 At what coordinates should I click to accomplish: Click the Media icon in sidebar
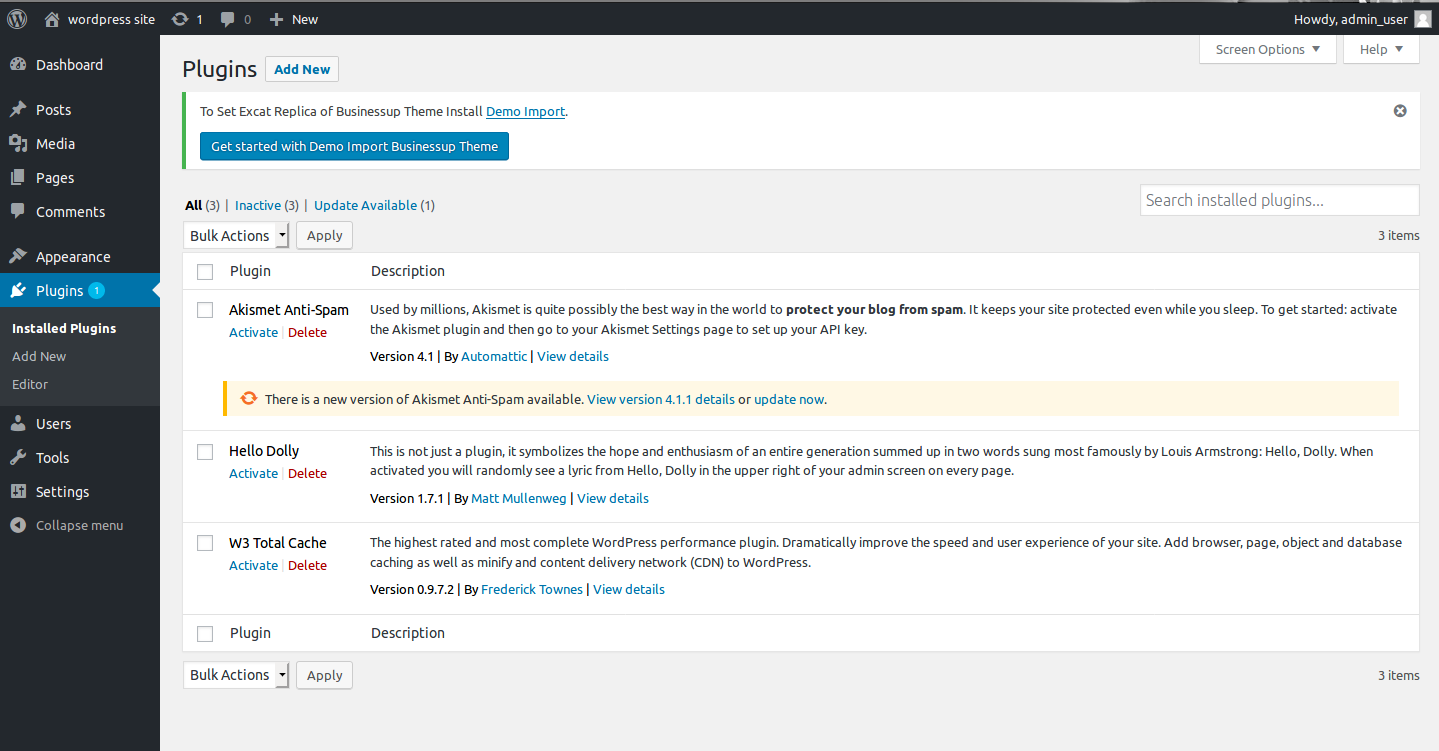[x=18, y=144]
